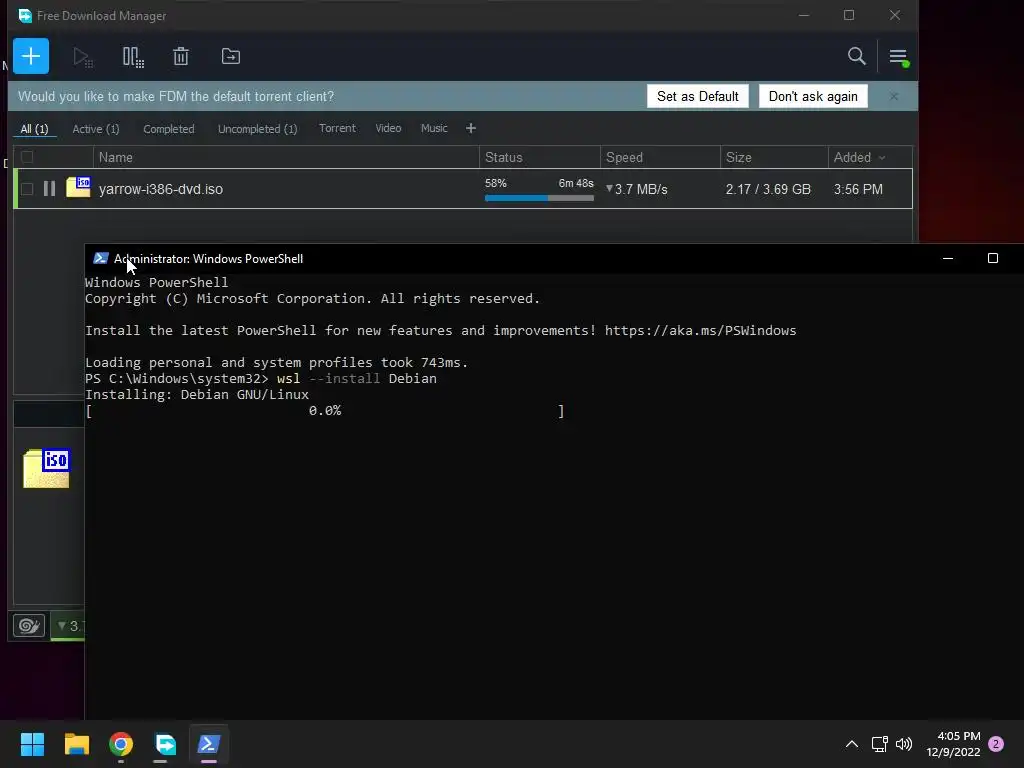Click large ISO thumbnail in details pane
1024x768 pixels.
tap(46, 468)
